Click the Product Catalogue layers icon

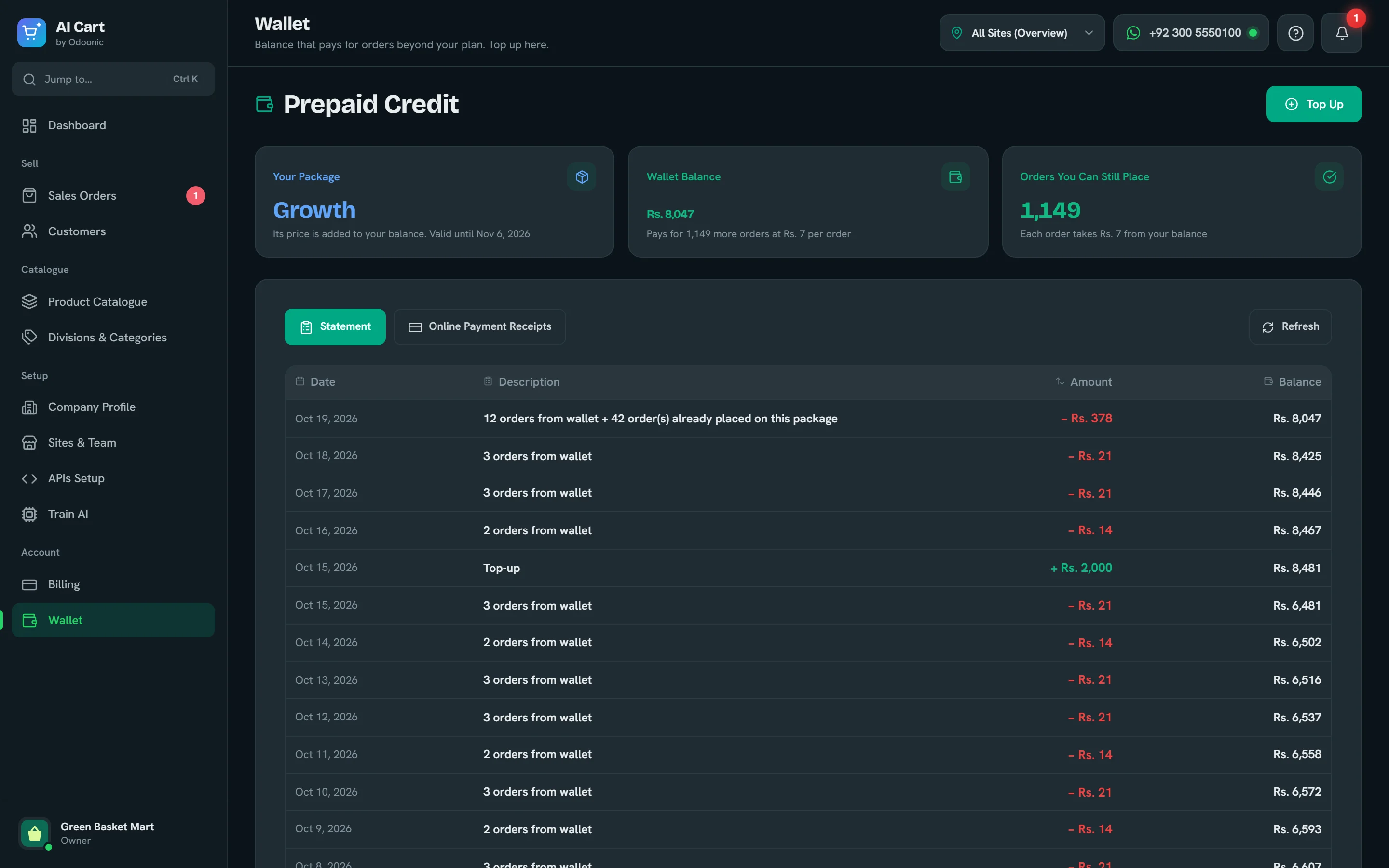(29, 302)
